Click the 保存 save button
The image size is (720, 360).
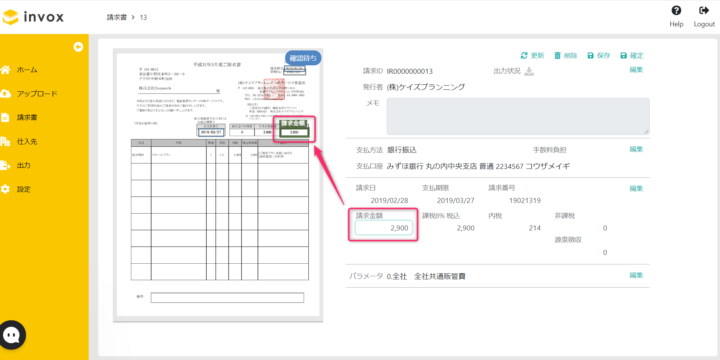pos(599,56)
